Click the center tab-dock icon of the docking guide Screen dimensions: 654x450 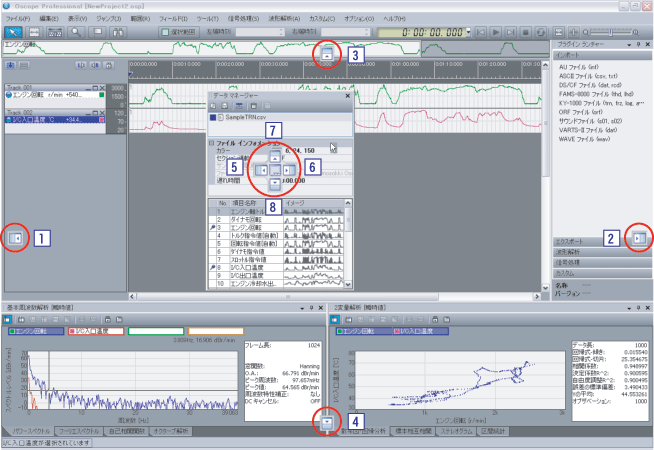coord(275,170)
